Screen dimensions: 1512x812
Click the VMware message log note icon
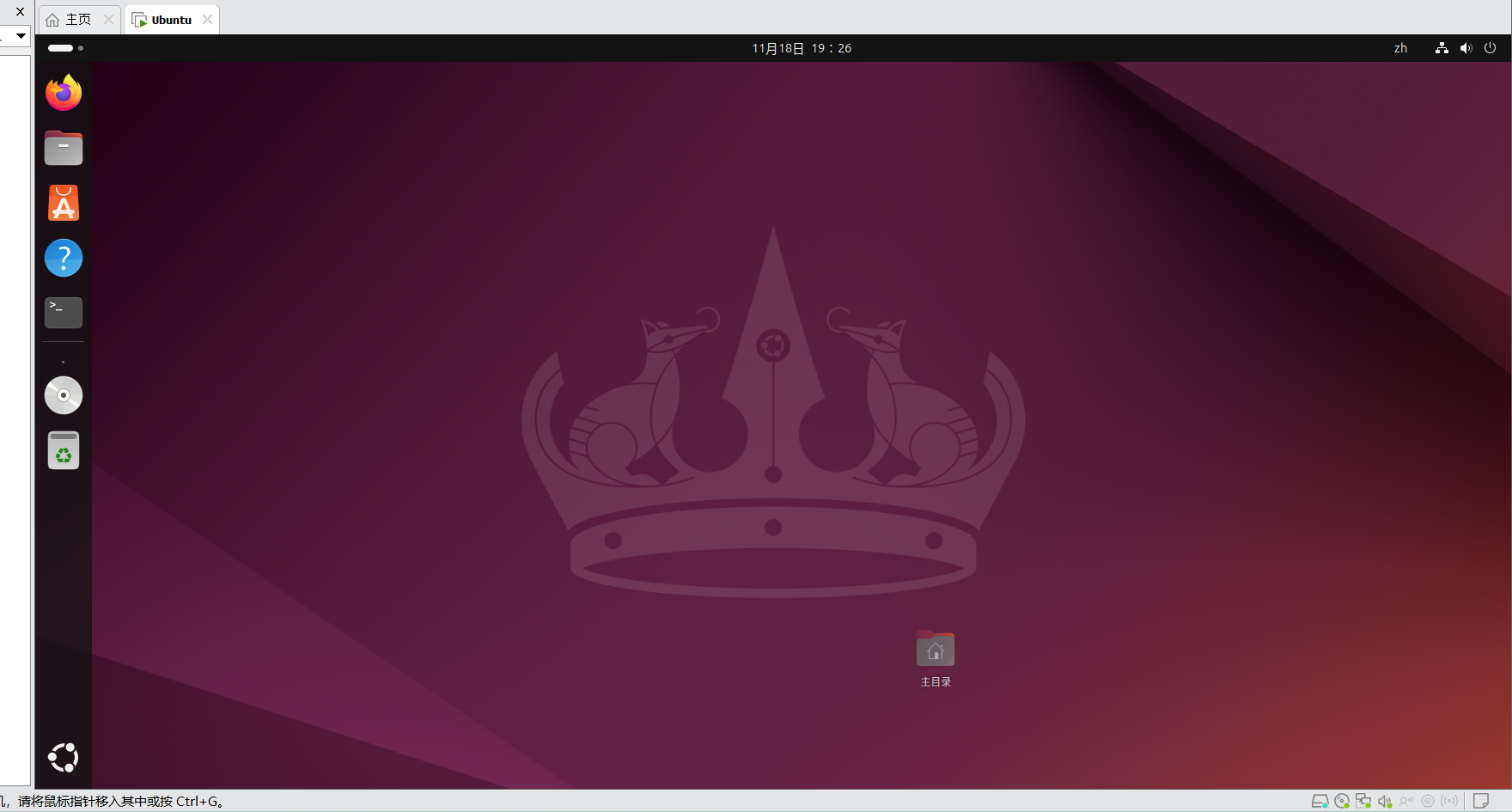[x=1481, y=801]
